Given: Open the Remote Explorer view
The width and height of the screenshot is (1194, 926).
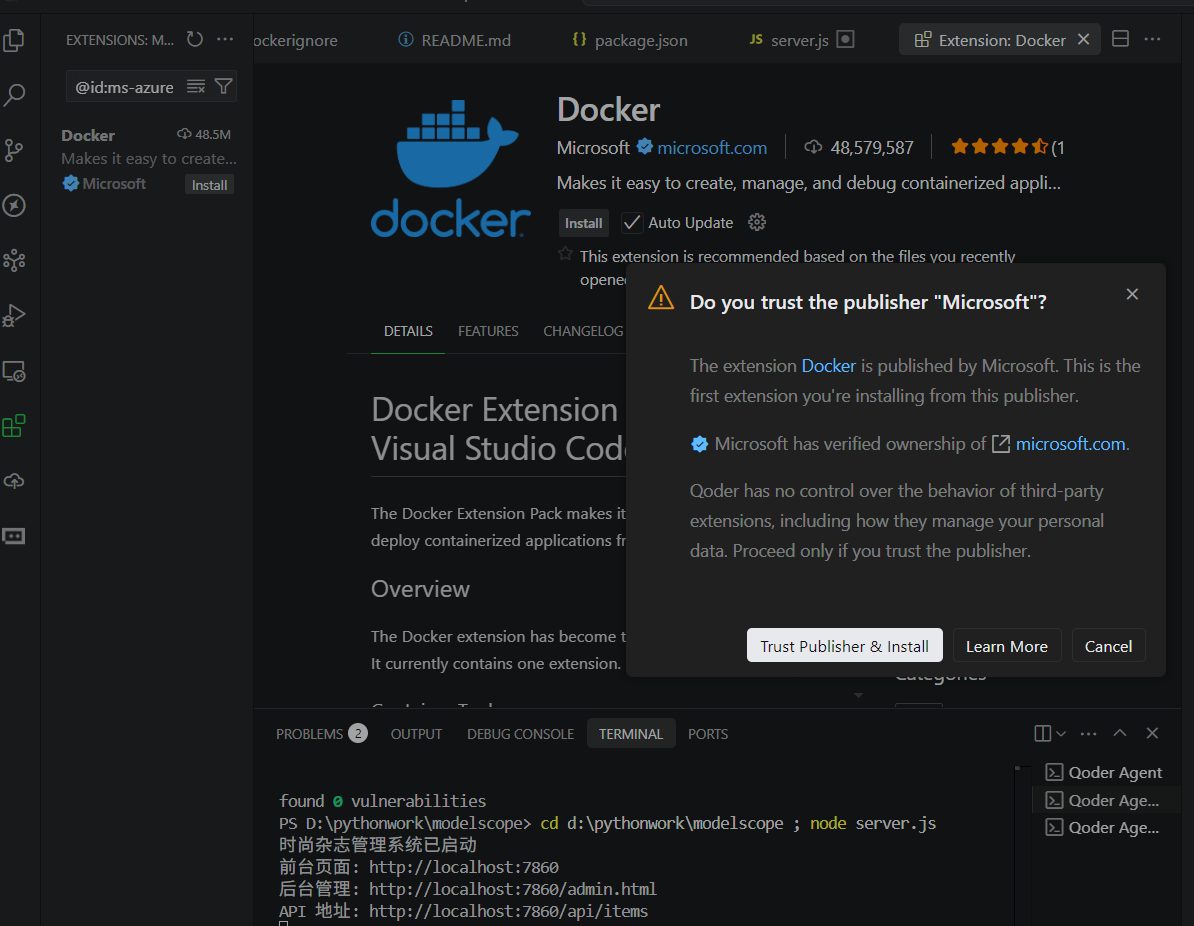Looking at the screenshot, I should (x=14, y=372).
